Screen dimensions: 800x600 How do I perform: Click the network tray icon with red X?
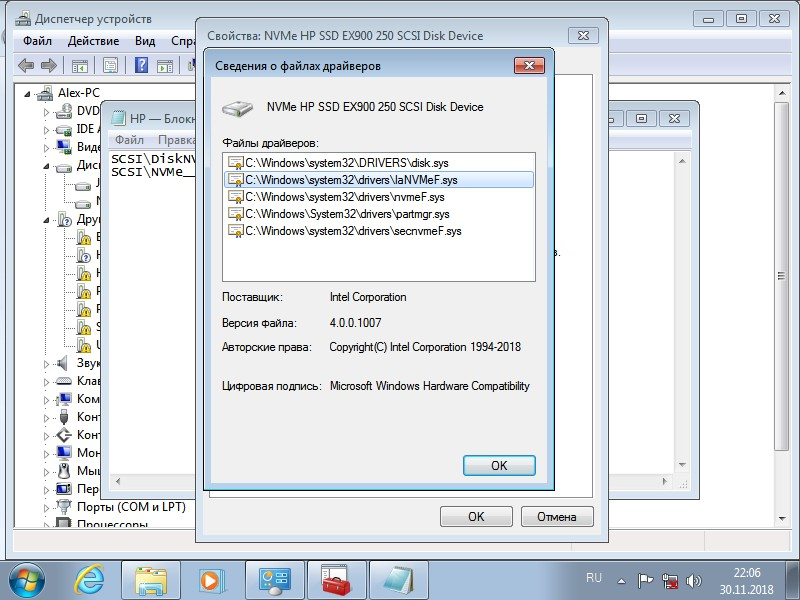(x=670, y=581)
